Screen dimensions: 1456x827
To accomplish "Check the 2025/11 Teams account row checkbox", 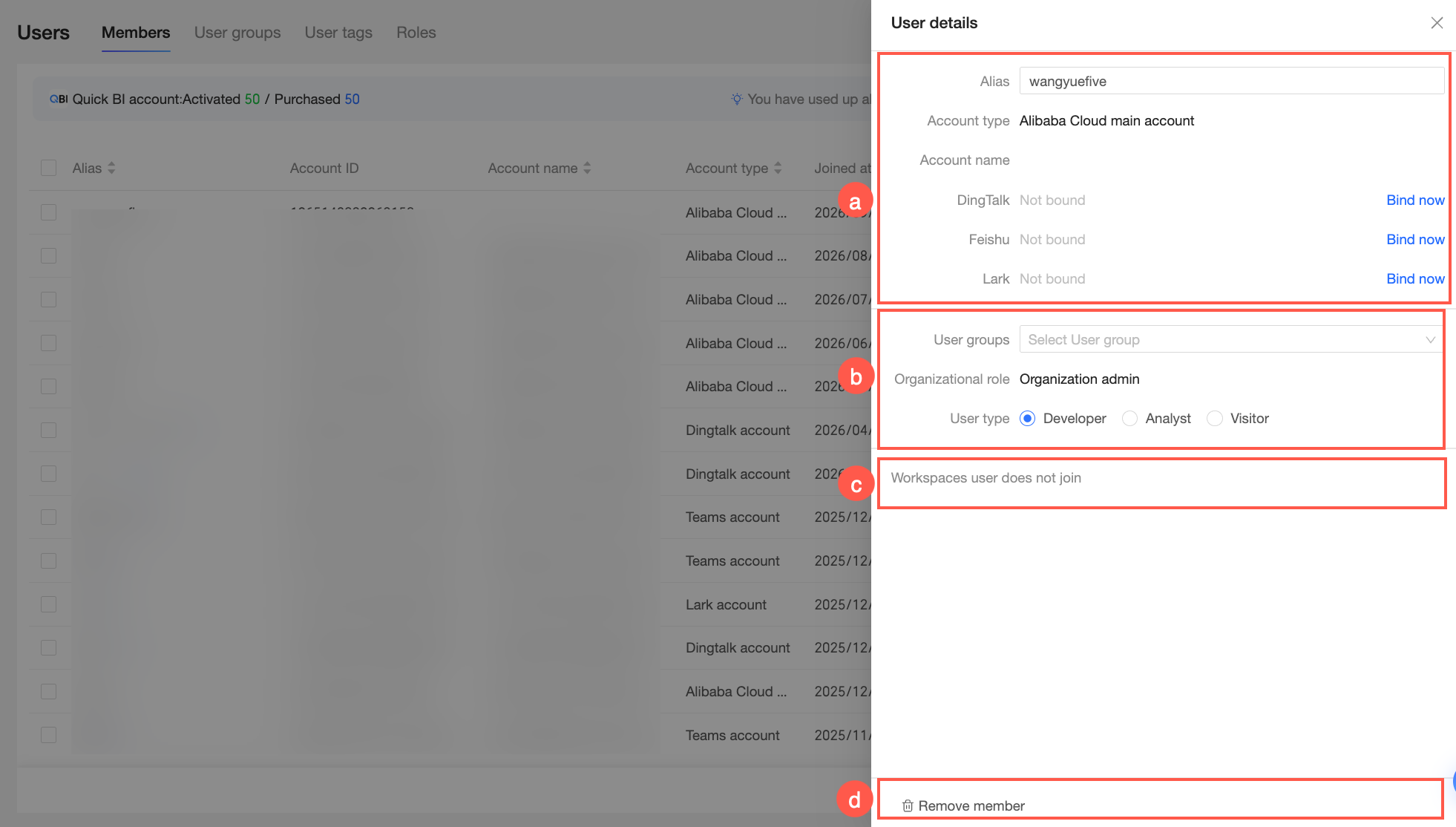I will coord(49,735).
